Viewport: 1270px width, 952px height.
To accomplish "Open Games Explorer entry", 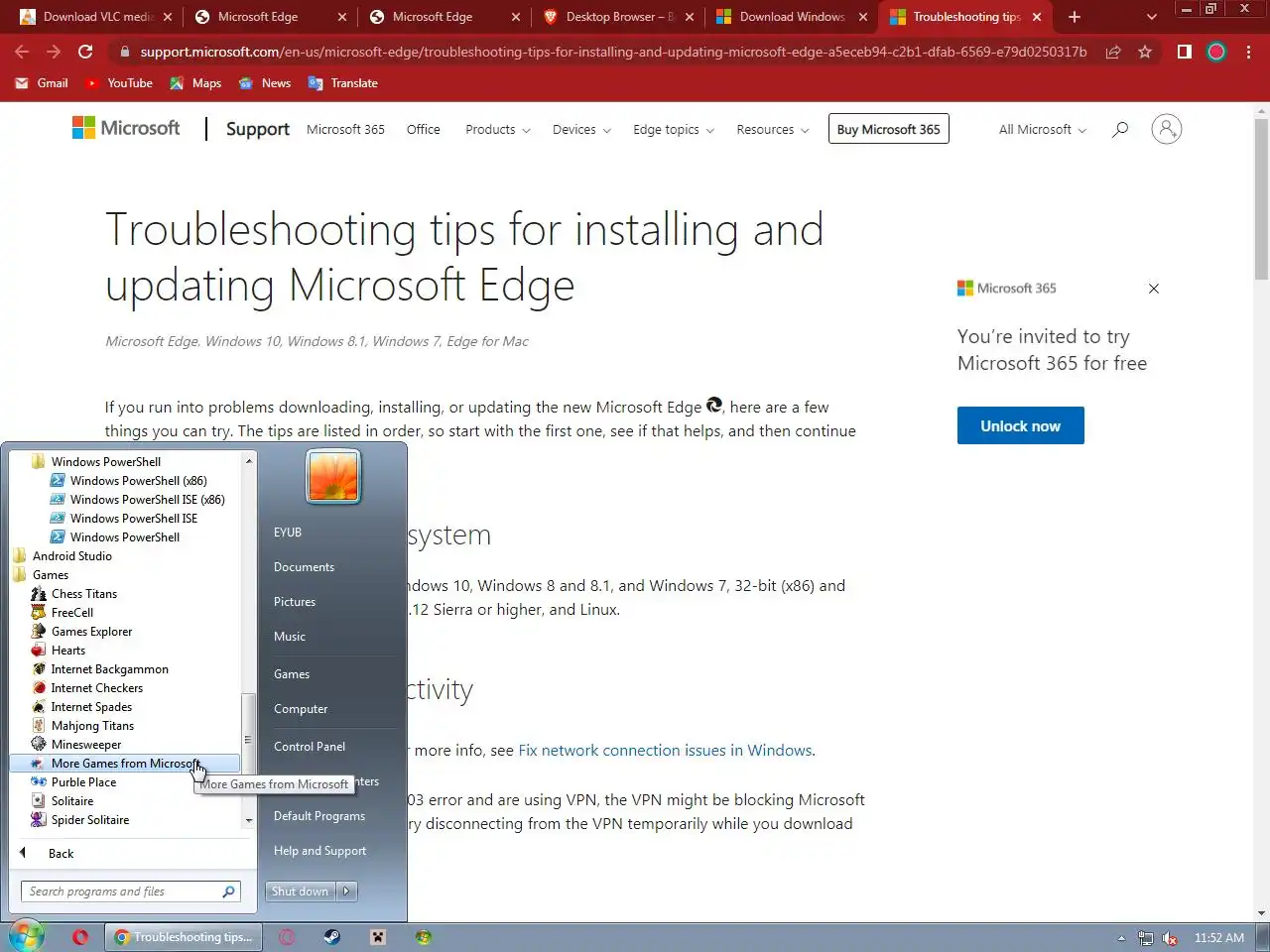I will click(91, 632).
